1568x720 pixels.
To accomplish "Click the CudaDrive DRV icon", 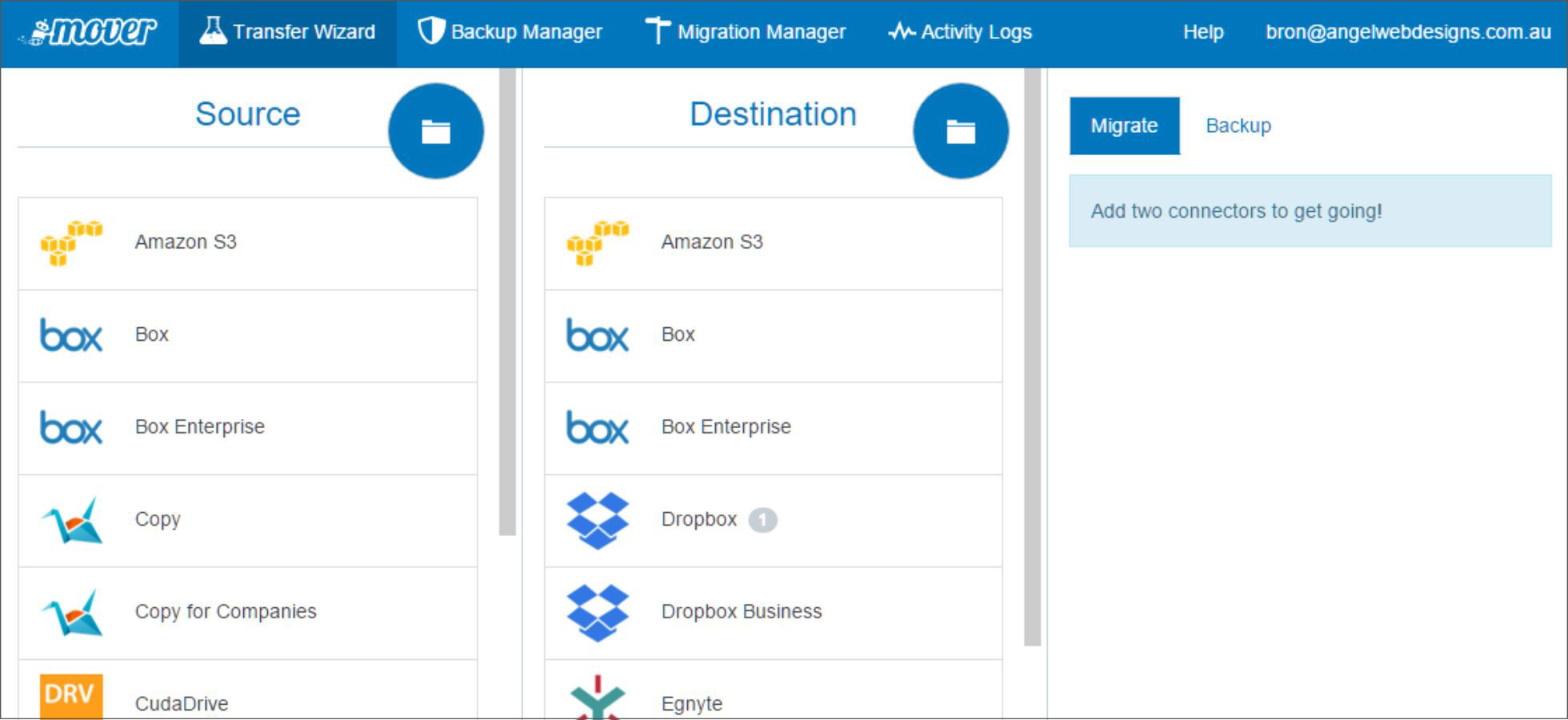I will pos(71,694).
